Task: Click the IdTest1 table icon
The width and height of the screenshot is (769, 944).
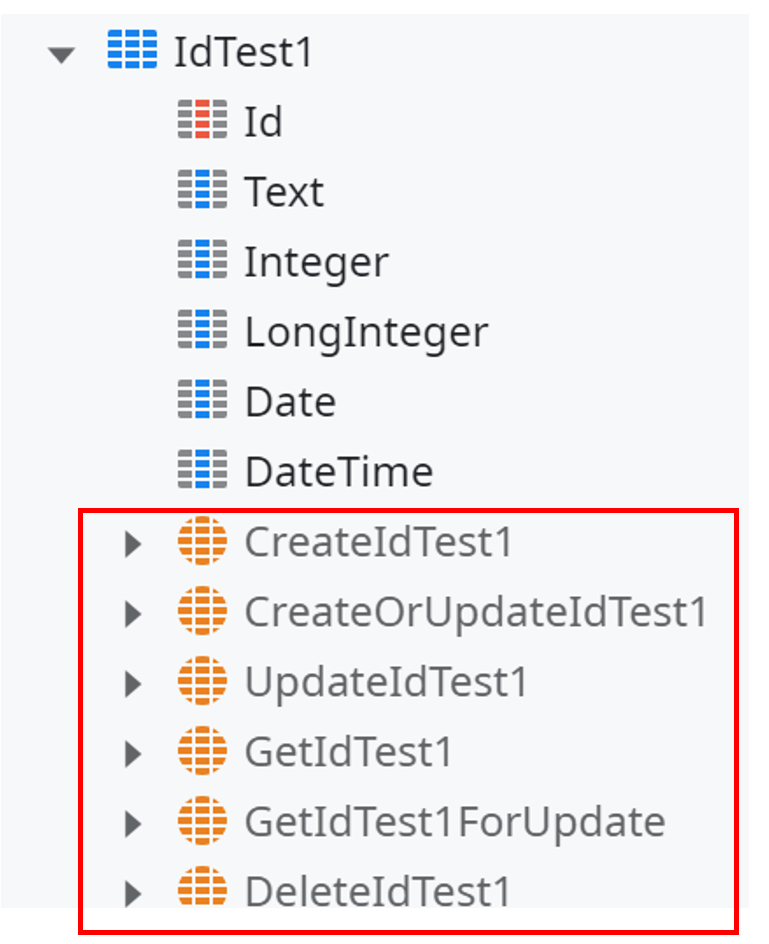Action: [133, 51]
